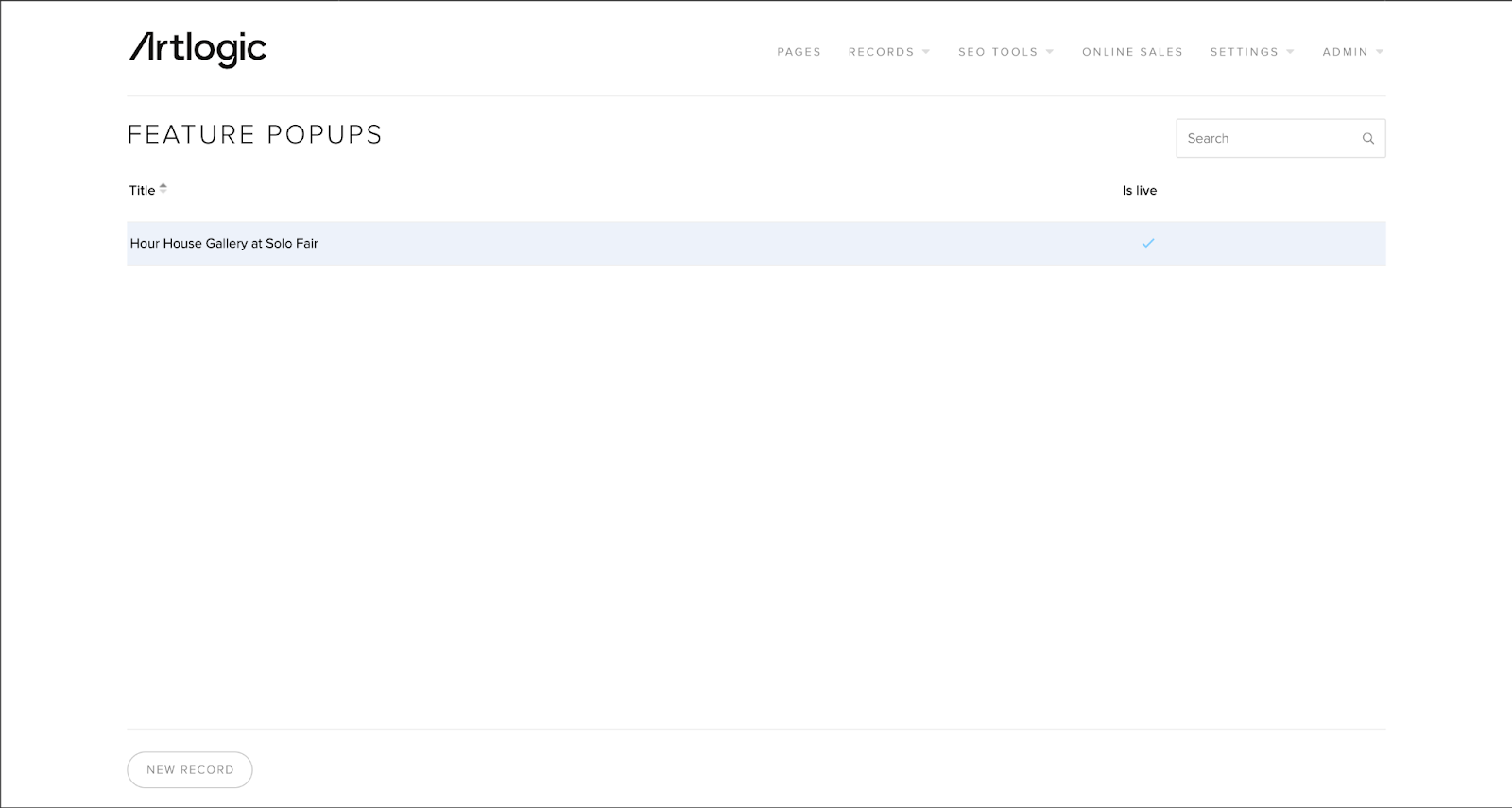Screen dimensions: 1512x808
Task: Expand the Records dropdown arrow
Action: pyautogui.click(x=926, y=52)
